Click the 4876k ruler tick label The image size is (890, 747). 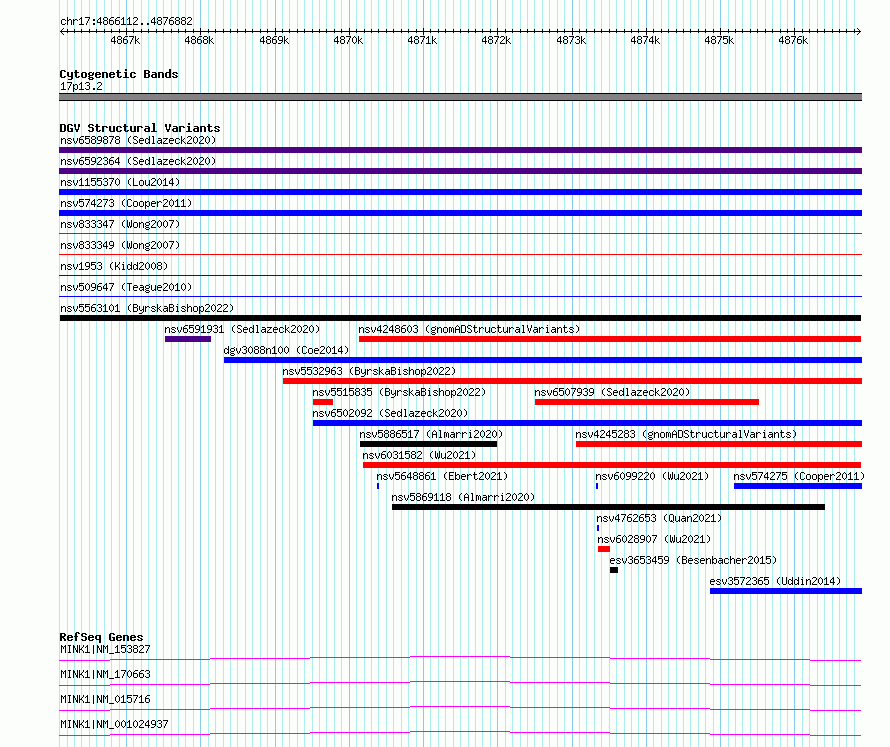793,40
